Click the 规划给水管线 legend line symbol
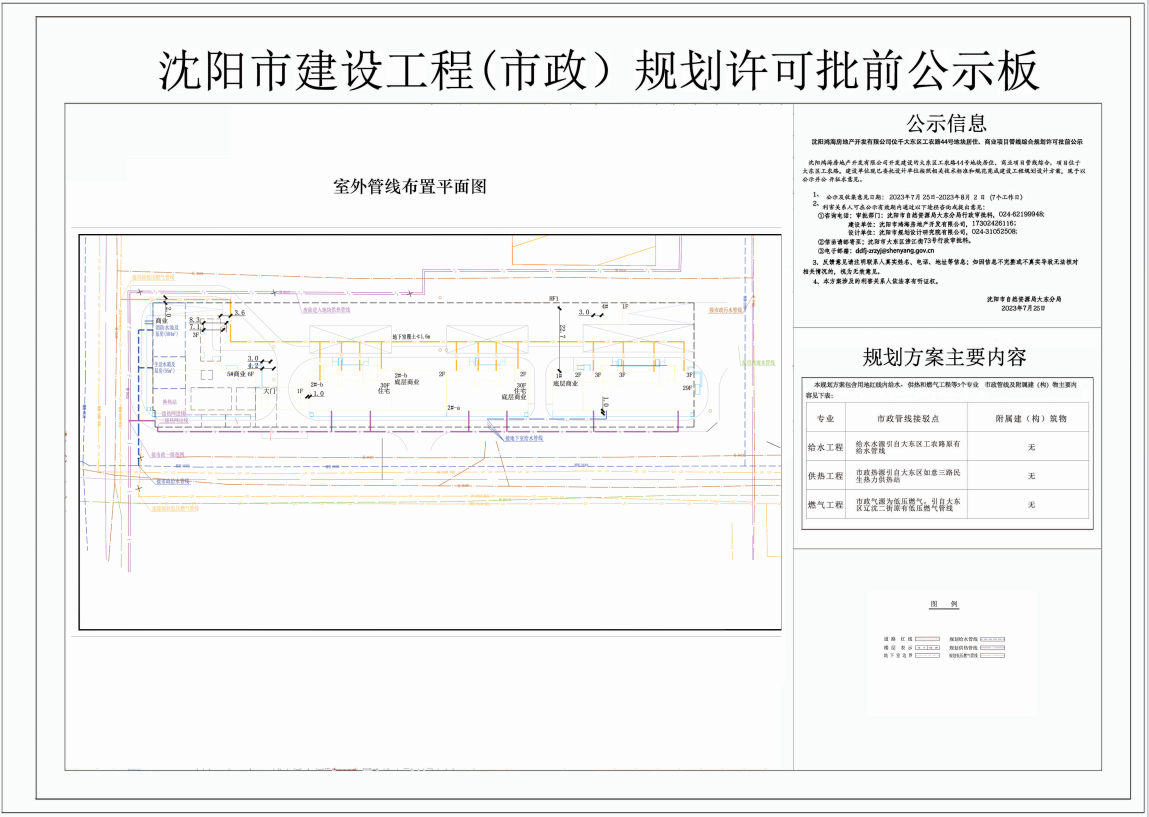 coord(993,639)
